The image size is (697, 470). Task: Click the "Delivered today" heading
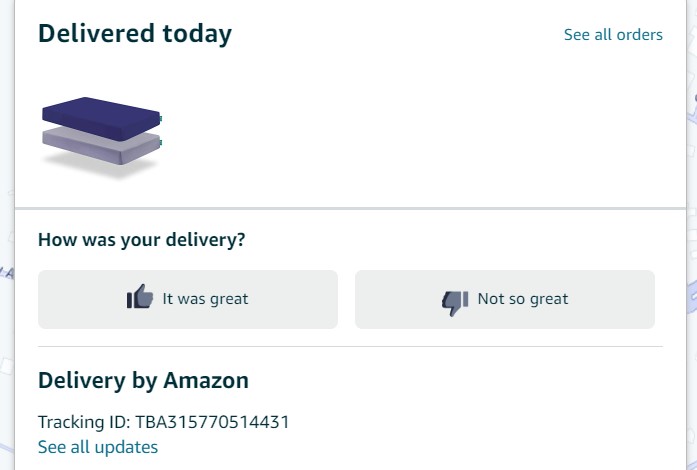click(135, 34)
